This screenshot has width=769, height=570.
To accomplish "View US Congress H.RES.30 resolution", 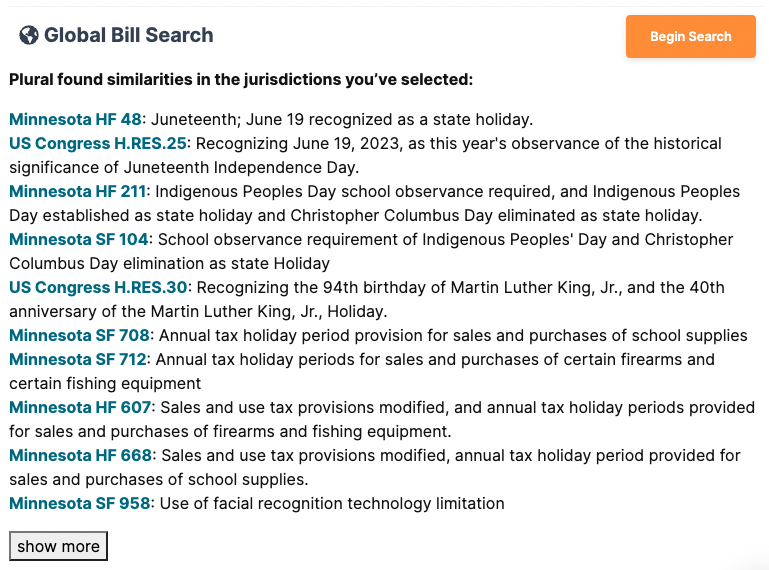I will click(x=98, y=287).
